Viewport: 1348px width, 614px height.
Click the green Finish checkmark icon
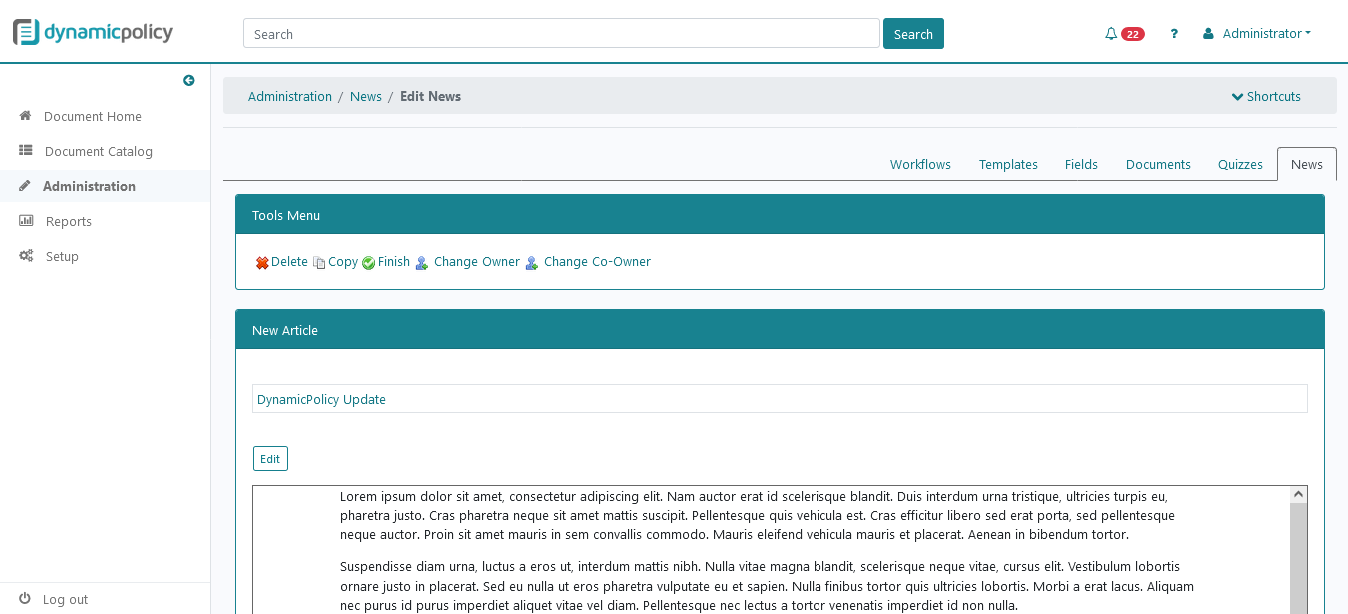point(368,263)
